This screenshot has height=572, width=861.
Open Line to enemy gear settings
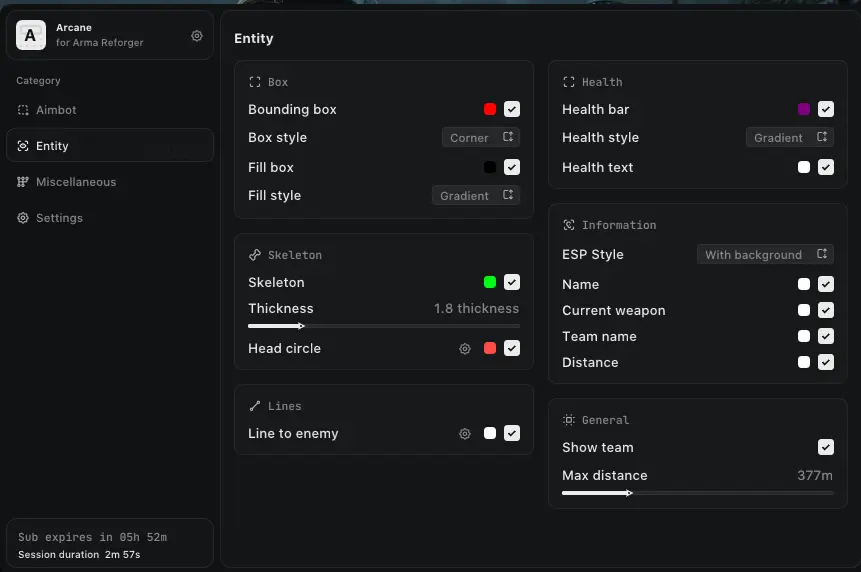tap(465, 434)
